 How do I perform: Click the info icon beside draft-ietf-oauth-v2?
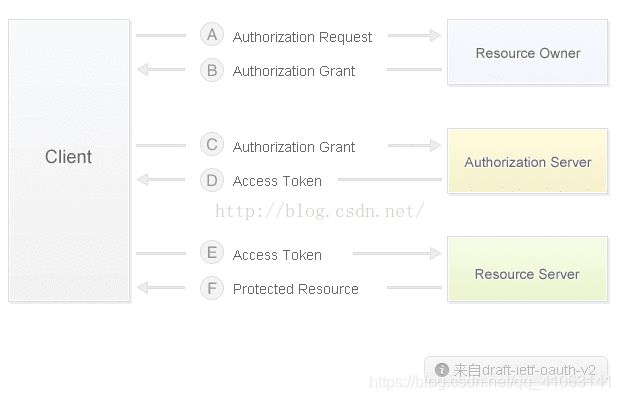(x=442, y=370)
